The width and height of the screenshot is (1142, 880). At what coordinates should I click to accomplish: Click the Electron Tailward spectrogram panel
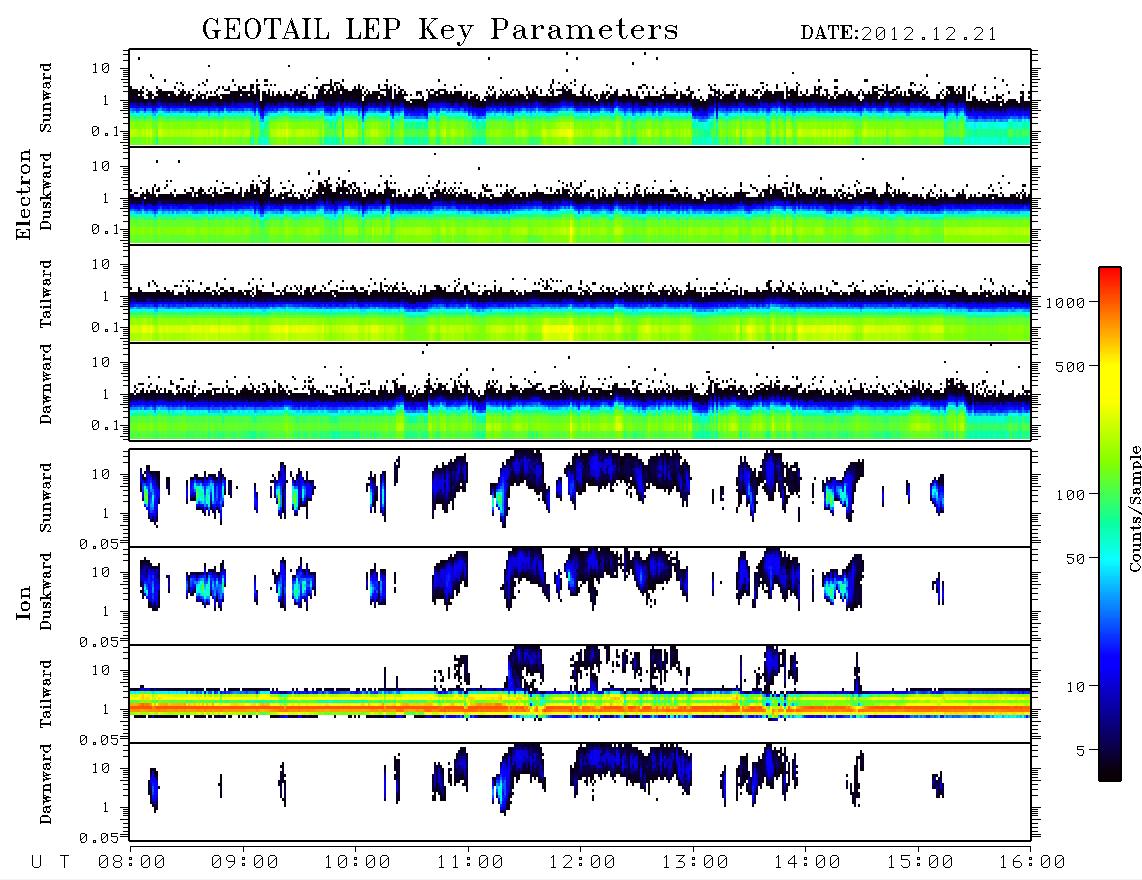[580, 294]
